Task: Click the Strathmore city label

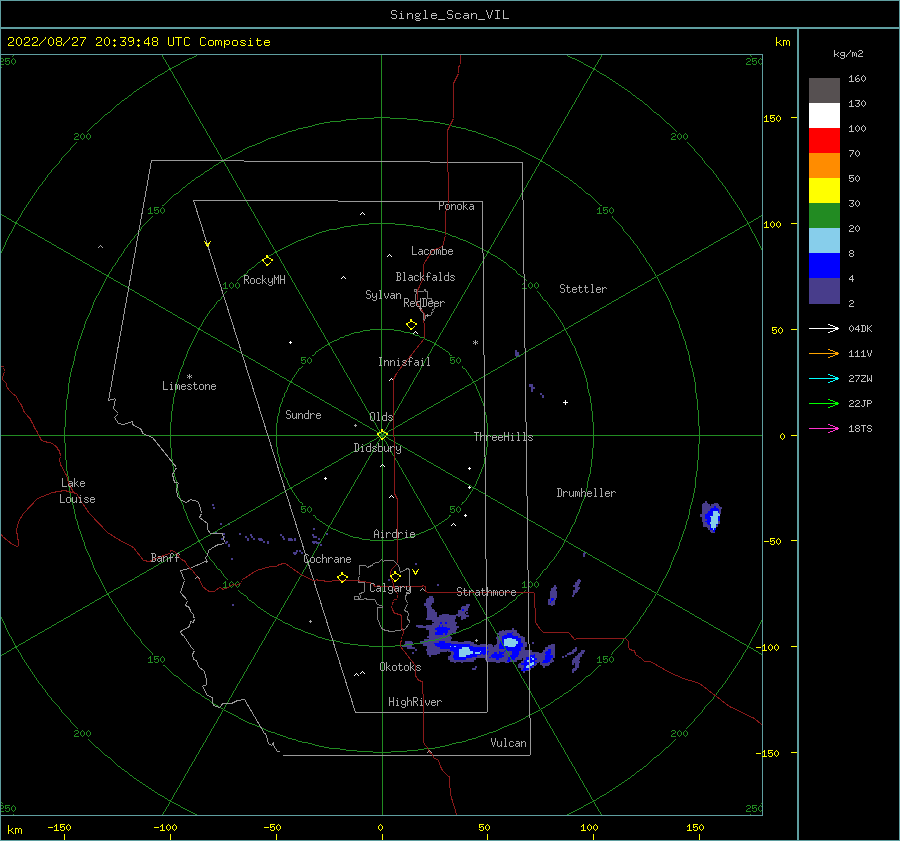Action: pos(486,592)
